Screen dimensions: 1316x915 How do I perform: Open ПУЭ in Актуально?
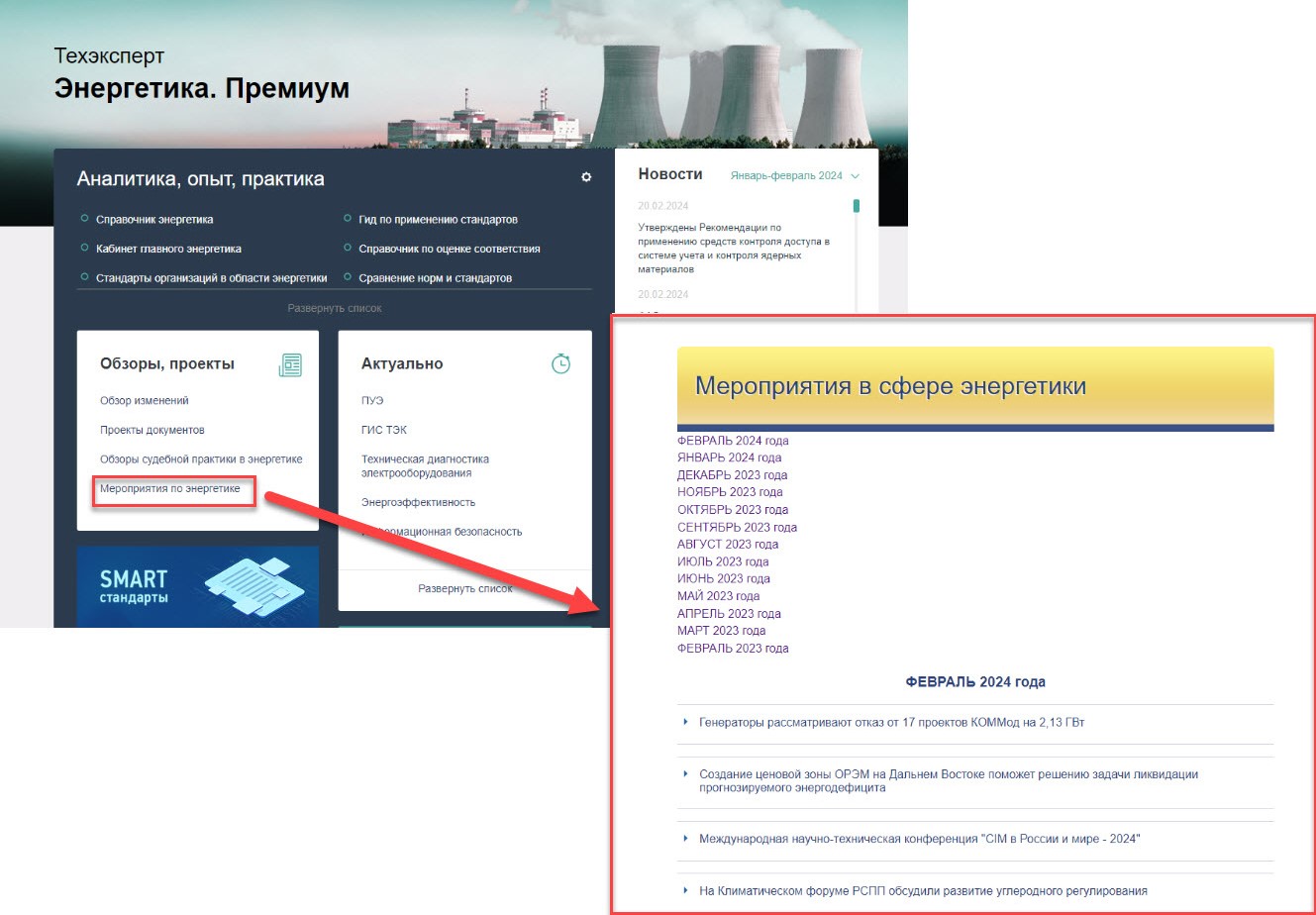[372, 401]
